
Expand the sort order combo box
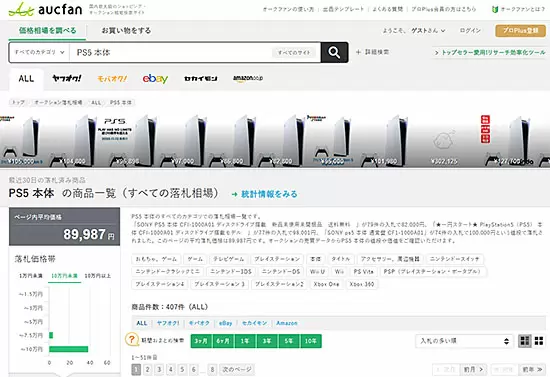[x=464, y=341]
